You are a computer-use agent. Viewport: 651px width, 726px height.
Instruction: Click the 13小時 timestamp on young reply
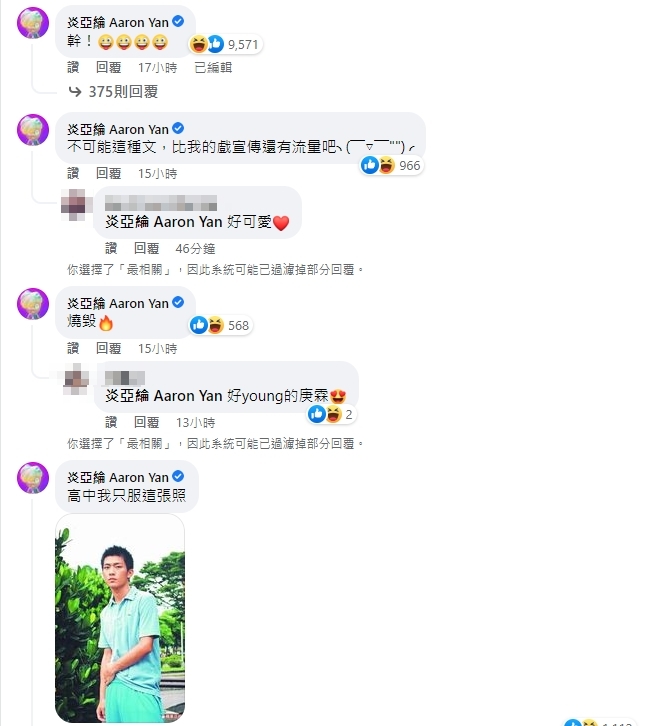tap(195, 422)
